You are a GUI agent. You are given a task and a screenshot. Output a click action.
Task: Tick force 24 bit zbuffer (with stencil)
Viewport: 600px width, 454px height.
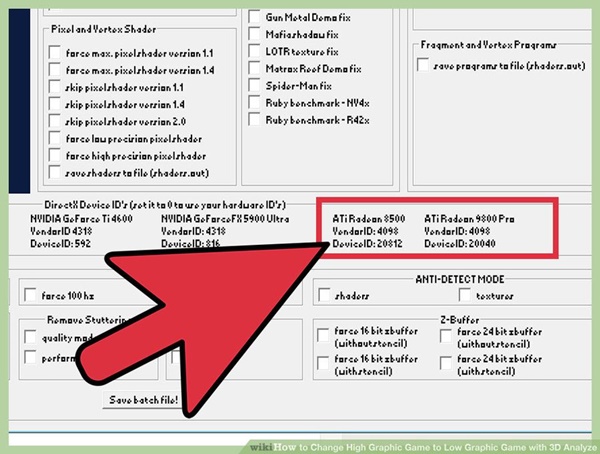pos(446,363)
